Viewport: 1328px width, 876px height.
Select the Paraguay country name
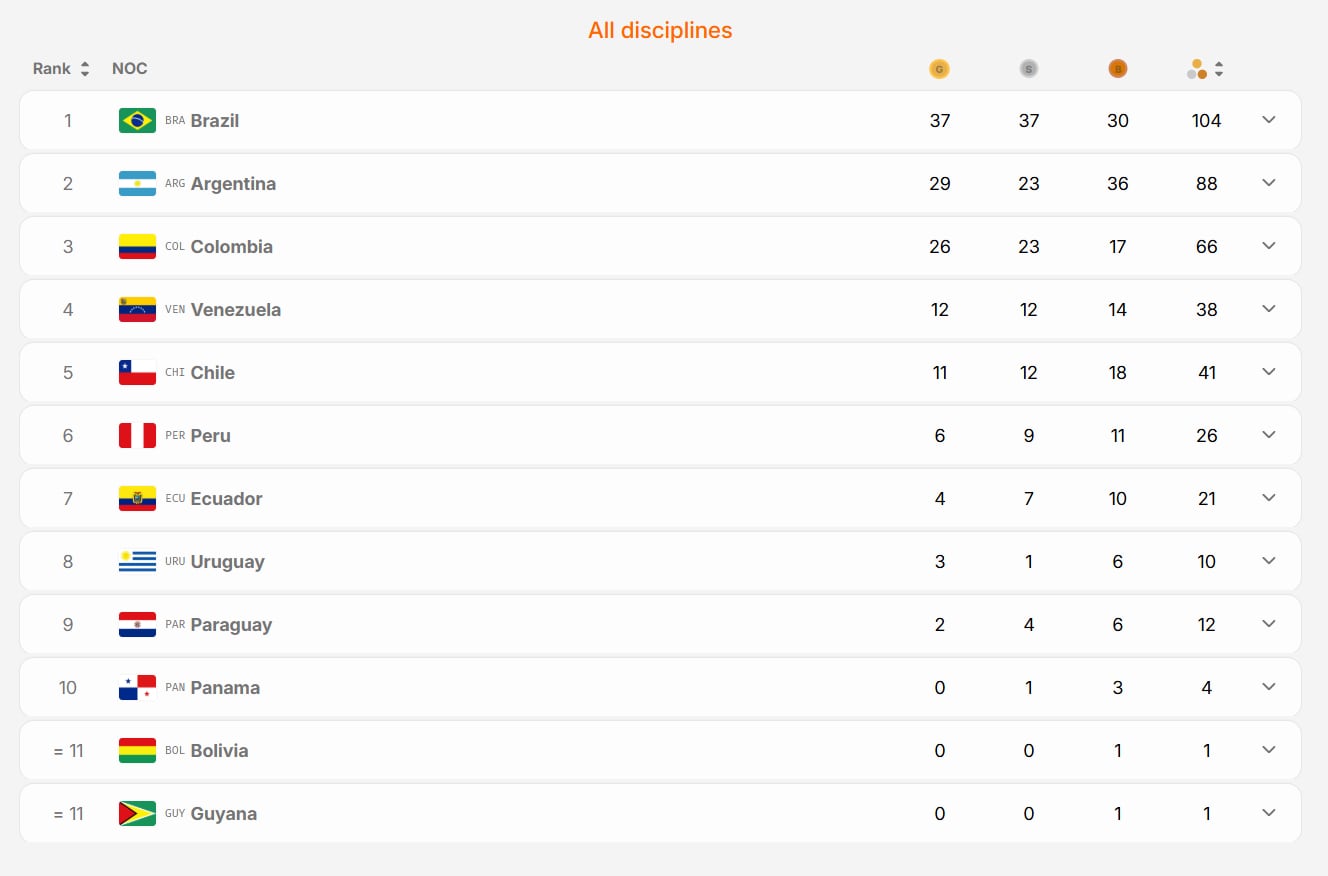point(232,625)
